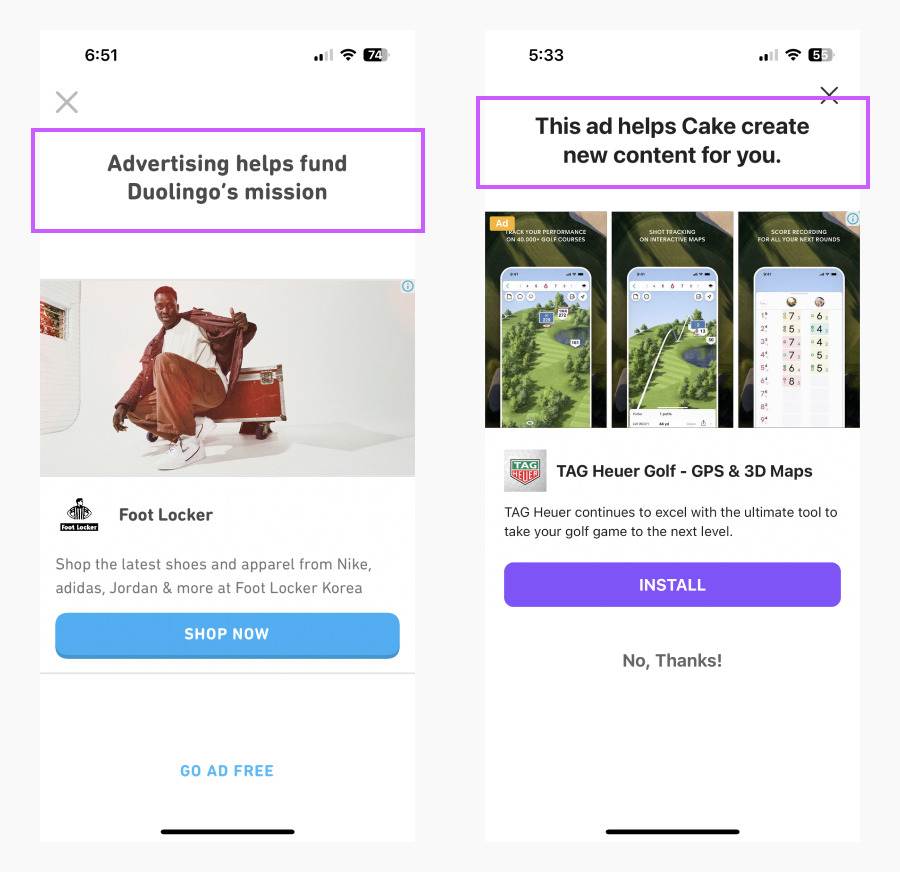Open the shot tracking golf screenshot
This screenshot has height=872, width=900.
pos(672,319)
